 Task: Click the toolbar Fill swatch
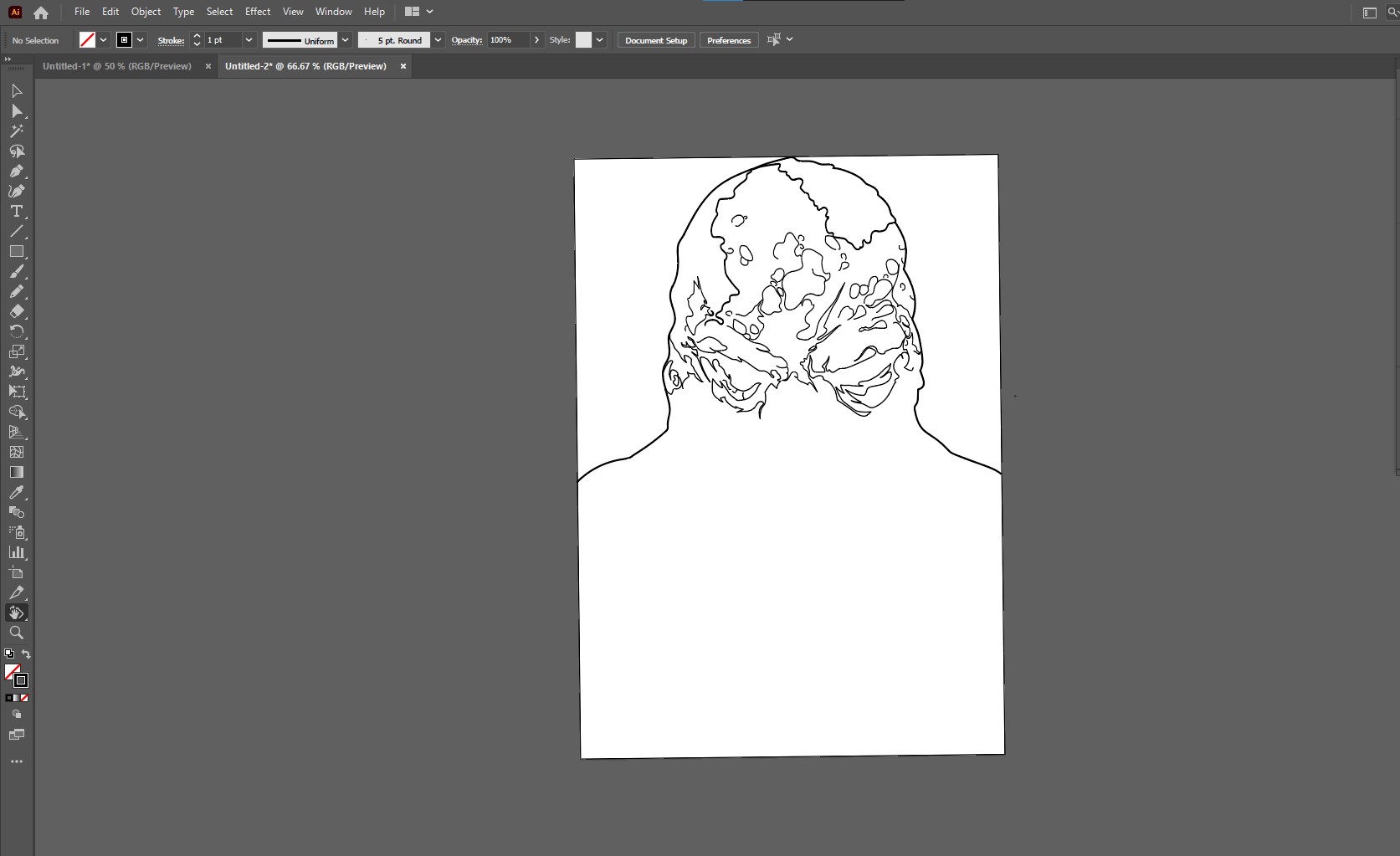point(12,672)
